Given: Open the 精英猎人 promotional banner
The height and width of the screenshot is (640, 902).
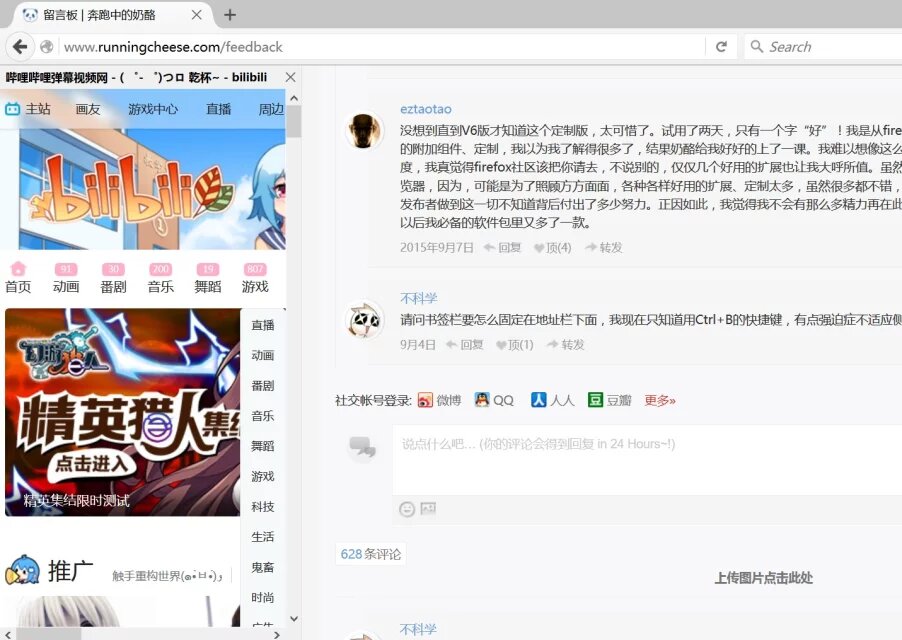Looking at the screenshot, I should tap(122, 412).
